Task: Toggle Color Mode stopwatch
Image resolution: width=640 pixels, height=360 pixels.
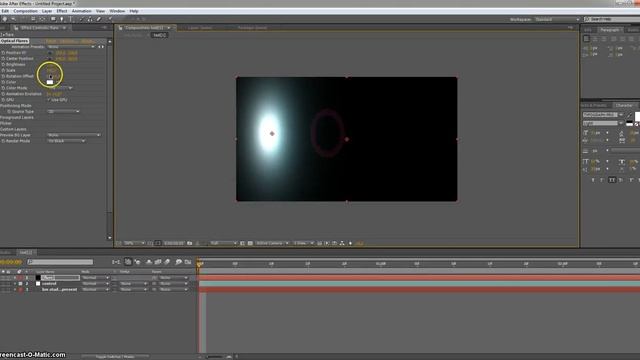Action: [x=3, y=88]
